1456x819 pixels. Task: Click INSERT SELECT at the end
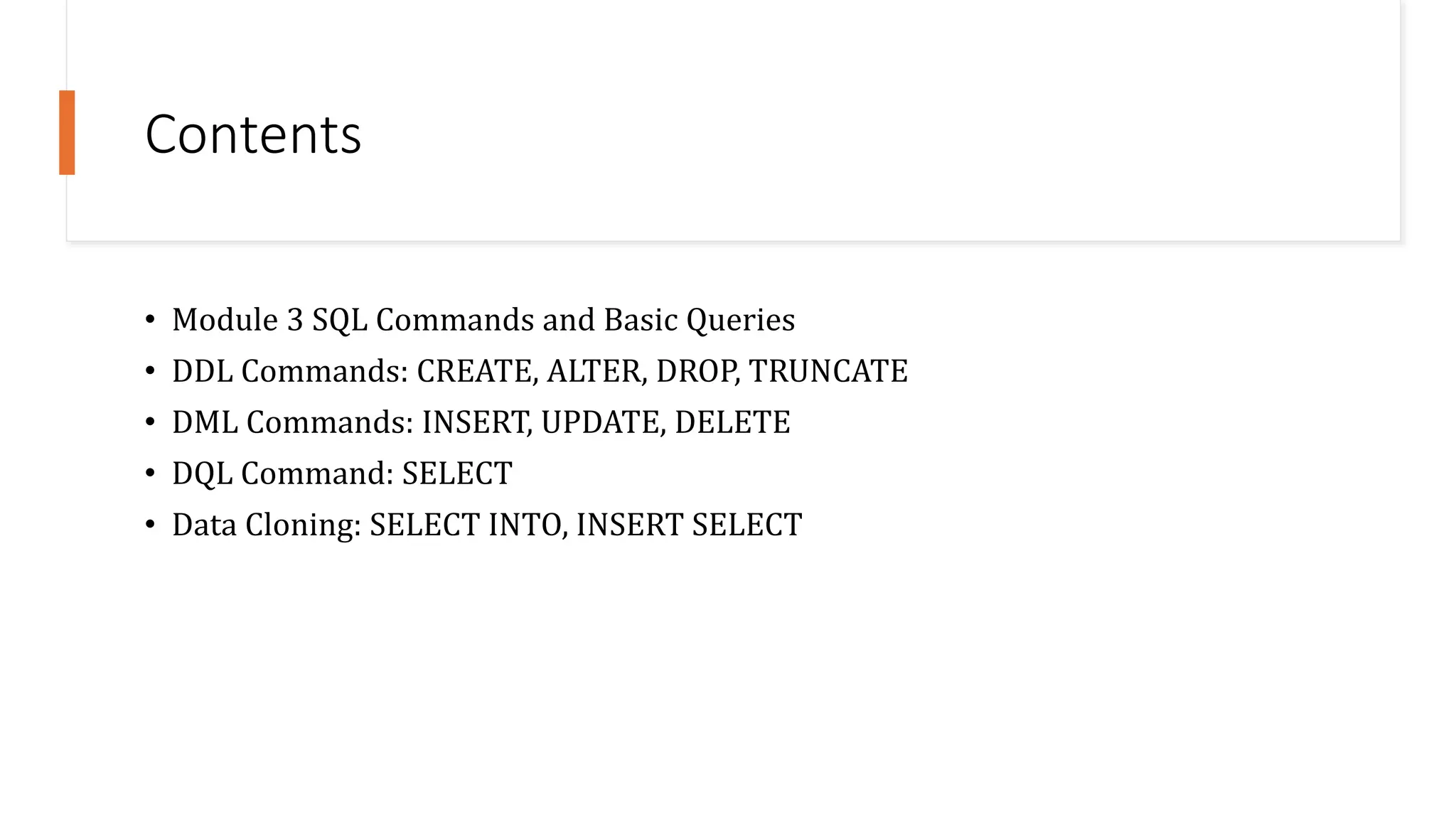[x=689, y=525]
